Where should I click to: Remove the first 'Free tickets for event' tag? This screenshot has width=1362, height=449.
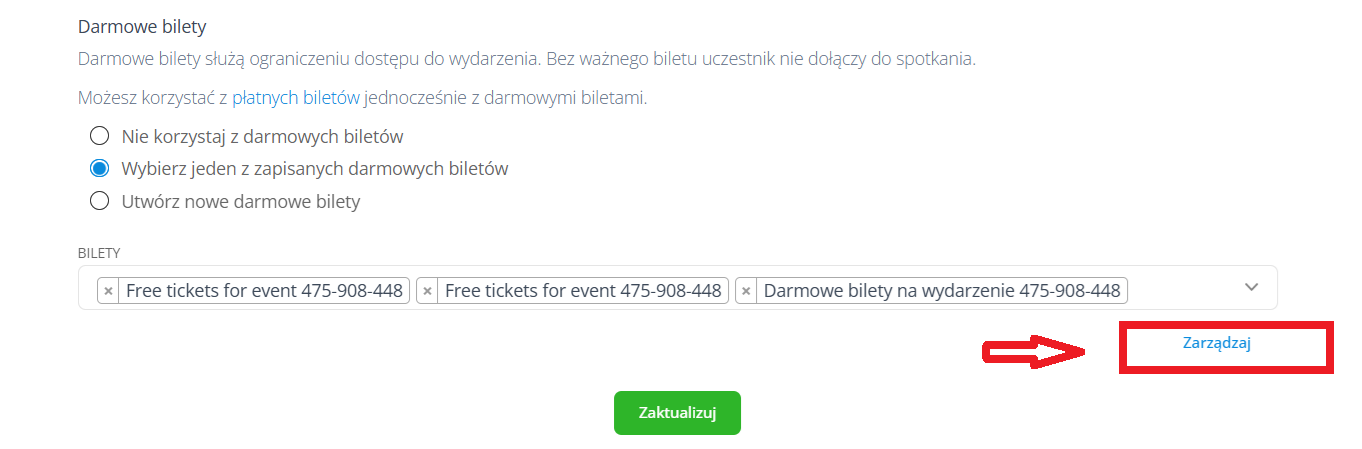[109, 291]
